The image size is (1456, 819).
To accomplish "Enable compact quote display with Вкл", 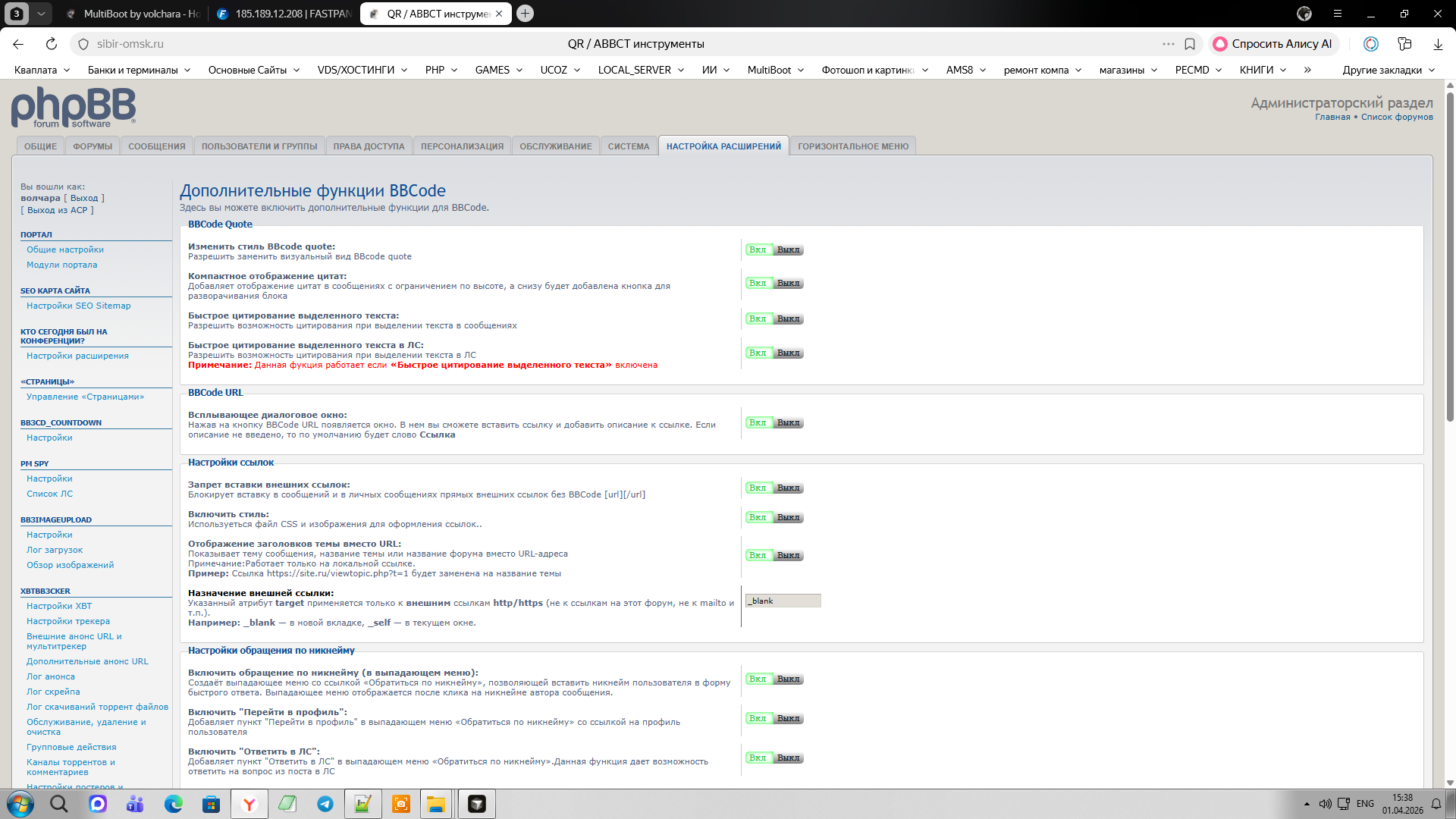I will pyautogui.click(x=758, y=284).
